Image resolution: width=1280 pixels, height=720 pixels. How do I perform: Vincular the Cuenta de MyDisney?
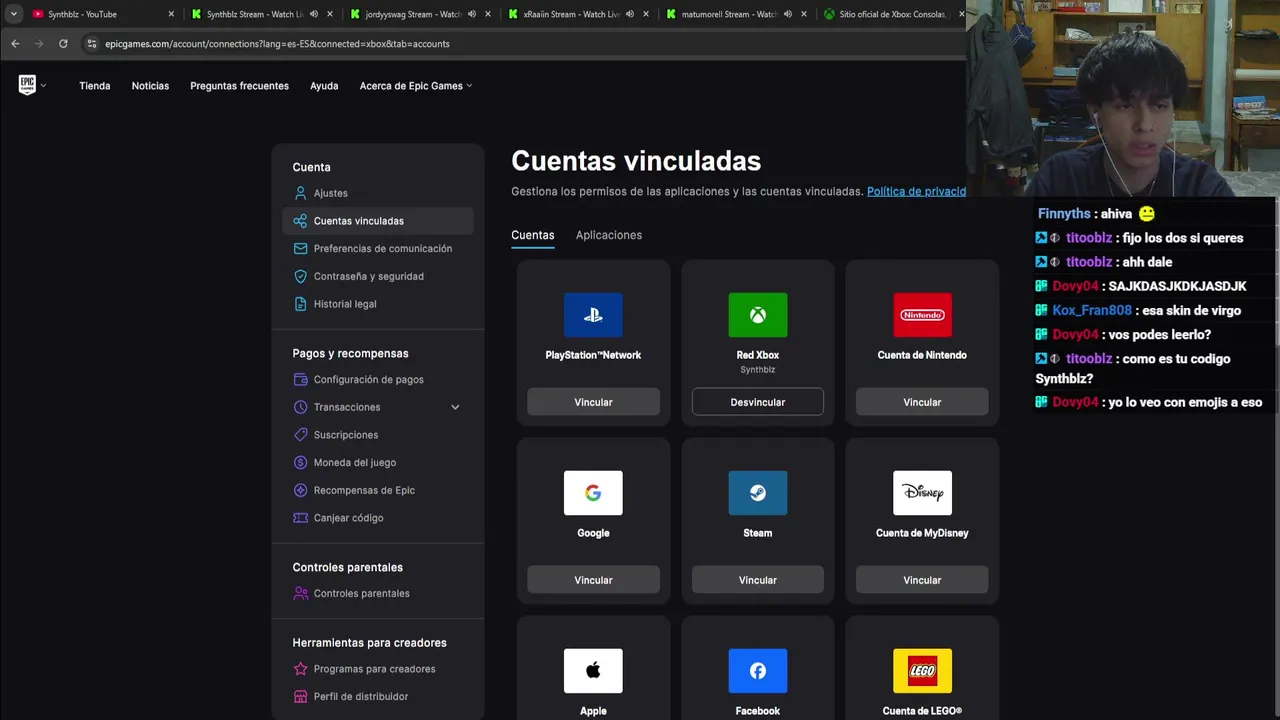pyautogui.click(x=922, y=580)
